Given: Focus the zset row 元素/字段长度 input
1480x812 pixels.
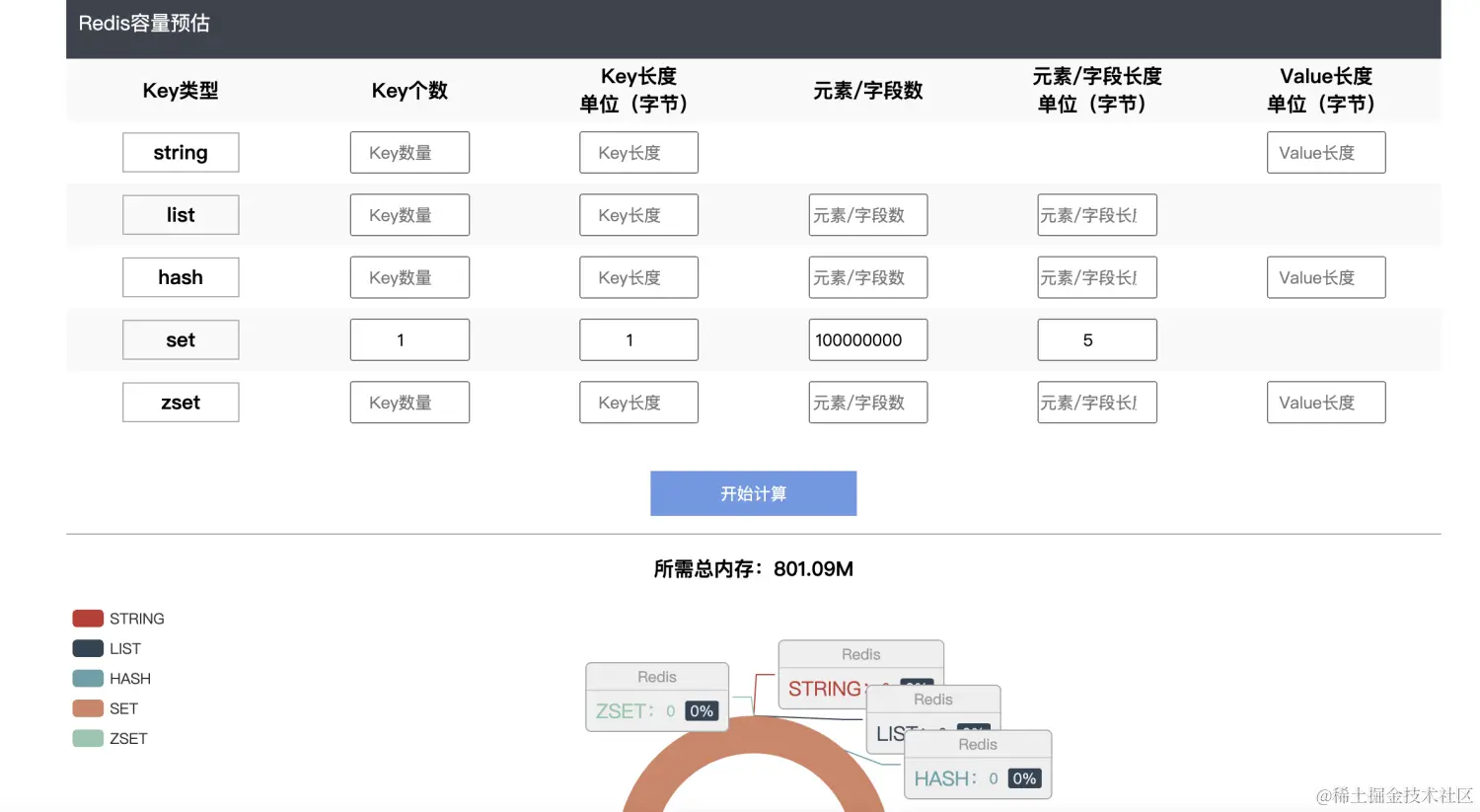Looking at the screenshot, I should tap(1097, 403).
